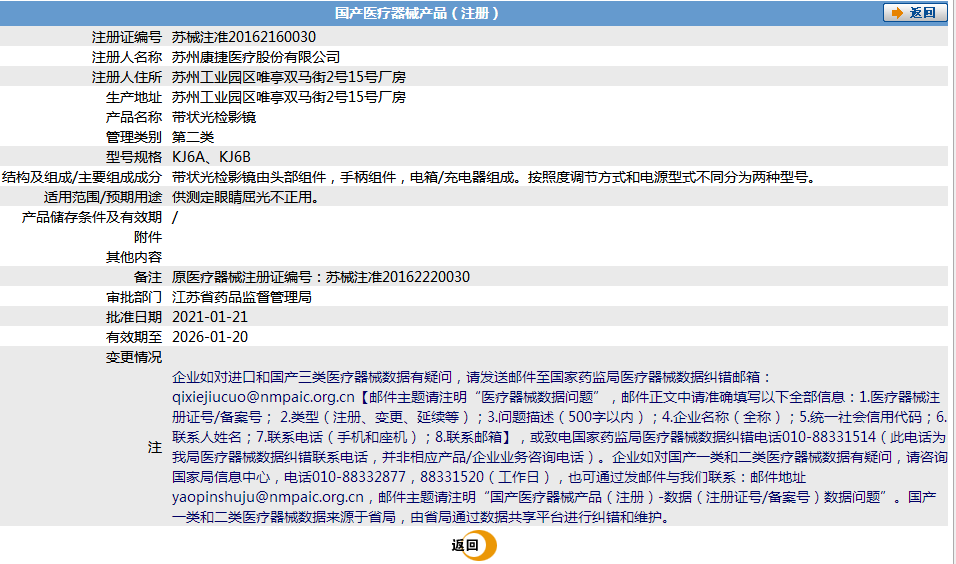The image size is (956, 564).
Task: Click the 注册人名称 field label
Action: (x=127, y=57)
